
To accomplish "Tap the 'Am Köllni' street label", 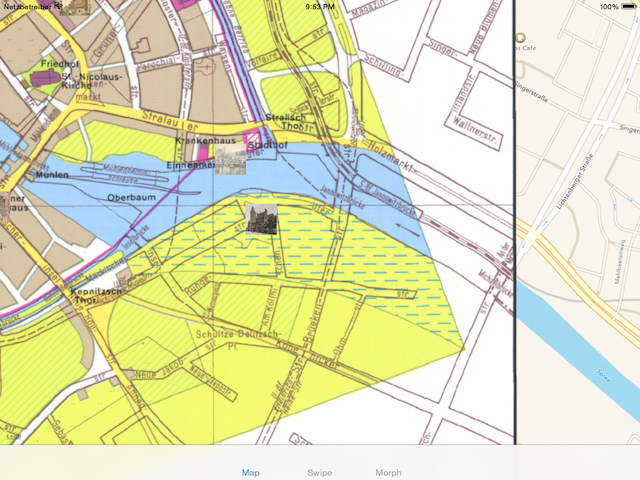I will coord(269,308).
